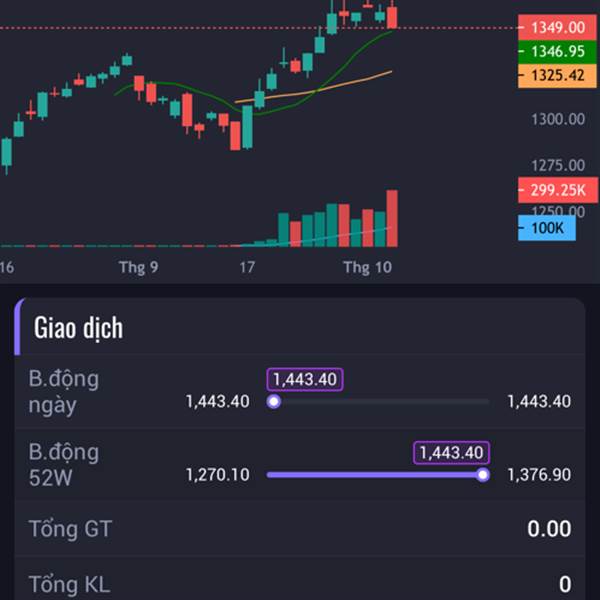Click the last red candlestick on chart

coord(392,17)
